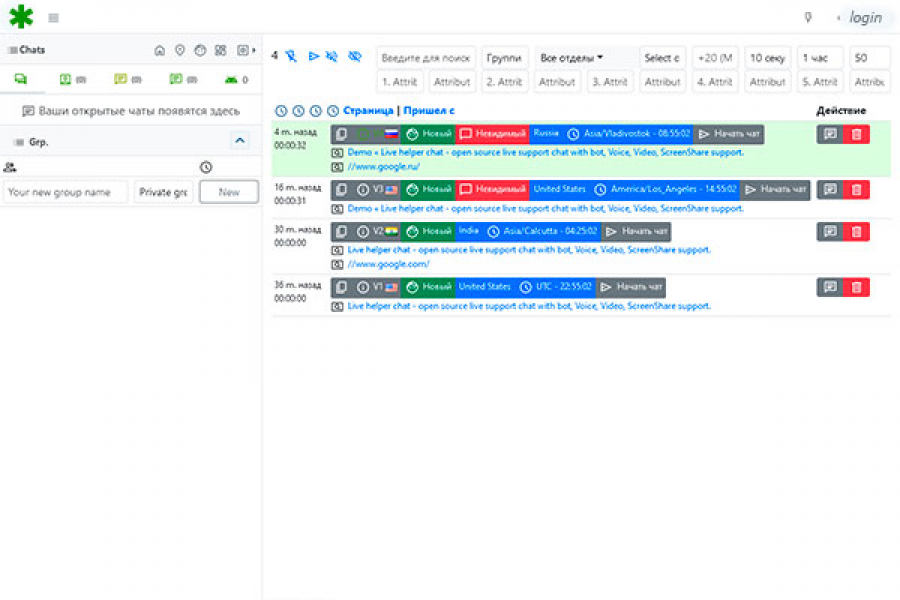Select the green chat bubbles tab
The height and width of the screenshot is (600, 900).
(21, 79)
